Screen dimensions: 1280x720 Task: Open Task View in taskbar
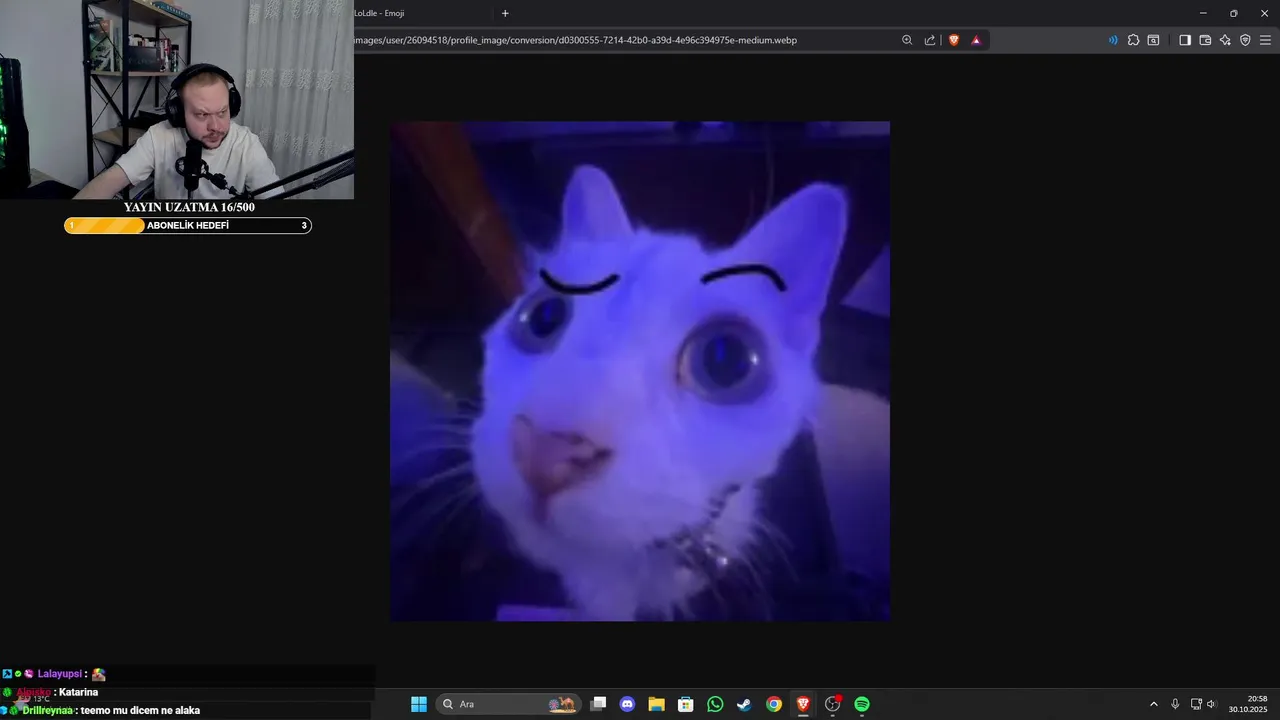click(x=598, y=704)
